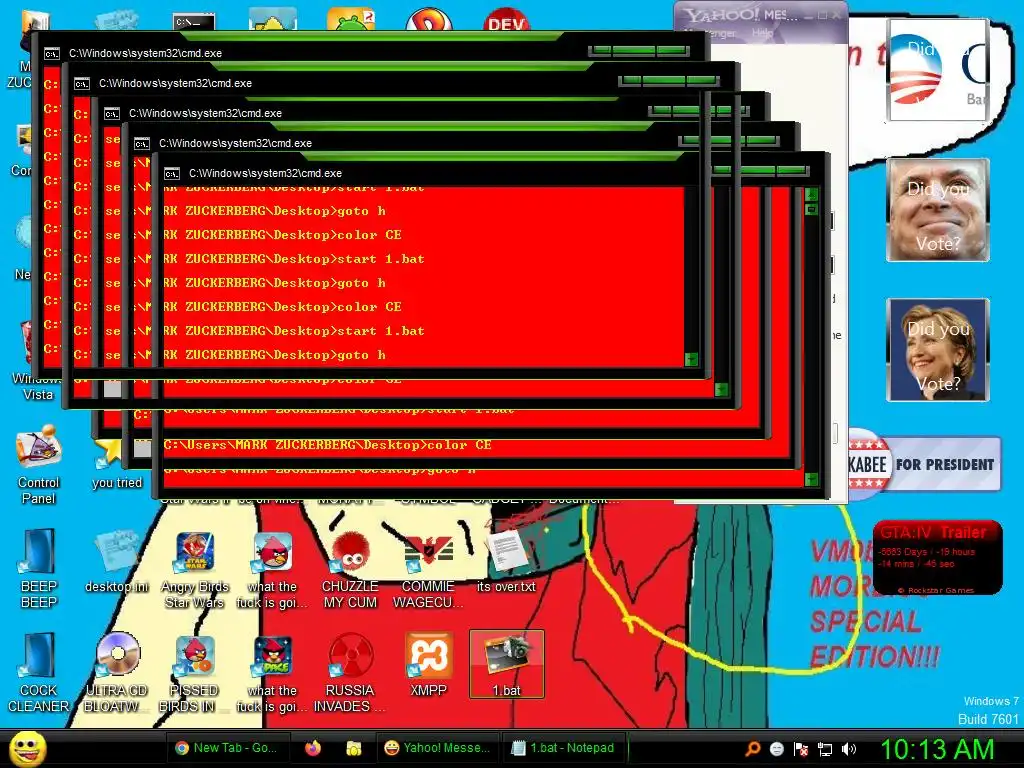Launch Firefox from the taskbar
The width and height of the screenshot is (1024, 768).
(x=313, y=748)
